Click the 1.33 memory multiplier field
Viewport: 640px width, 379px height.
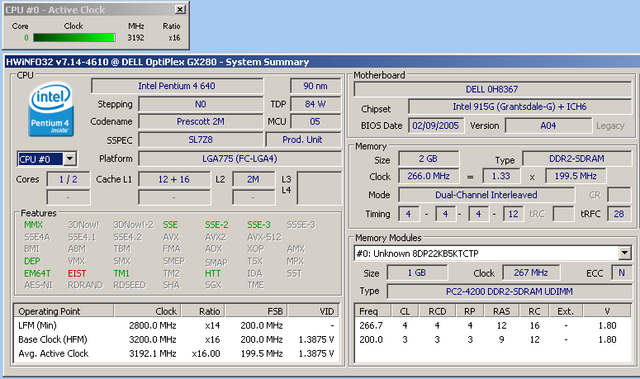click(501, 176)
